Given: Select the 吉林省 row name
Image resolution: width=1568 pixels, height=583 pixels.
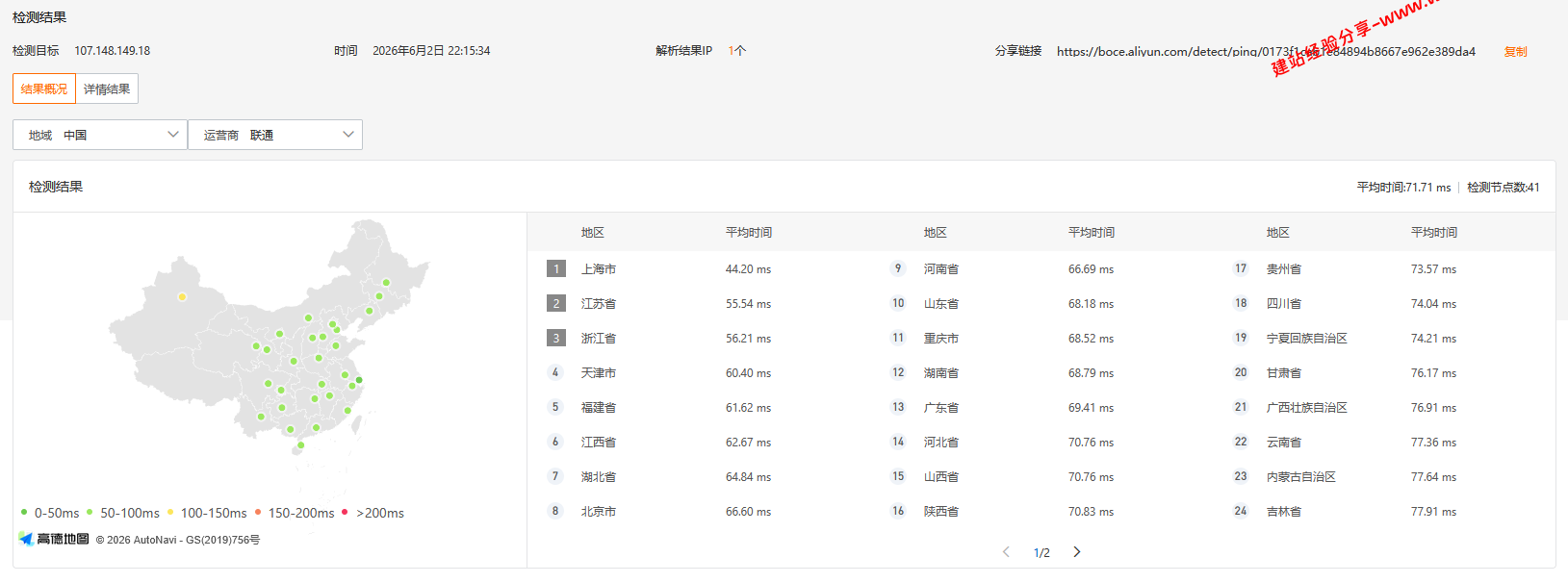Looking at the screenshot, I should click(x=1284, y=512).
